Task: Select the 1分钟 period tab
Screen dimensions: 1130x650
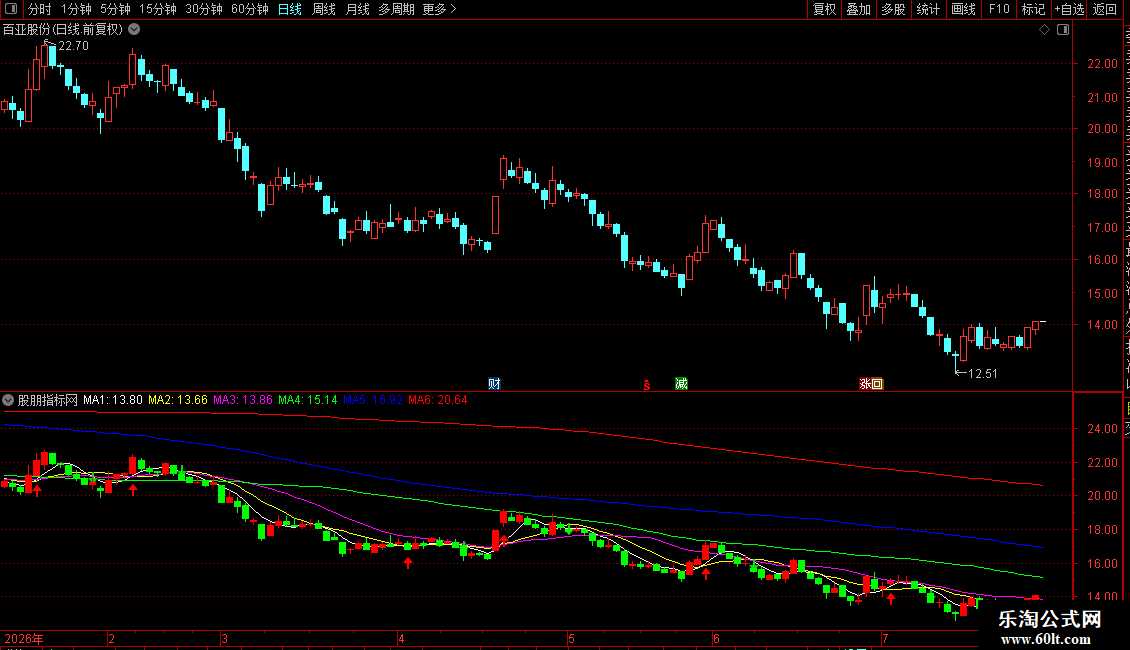Action: 76,9
